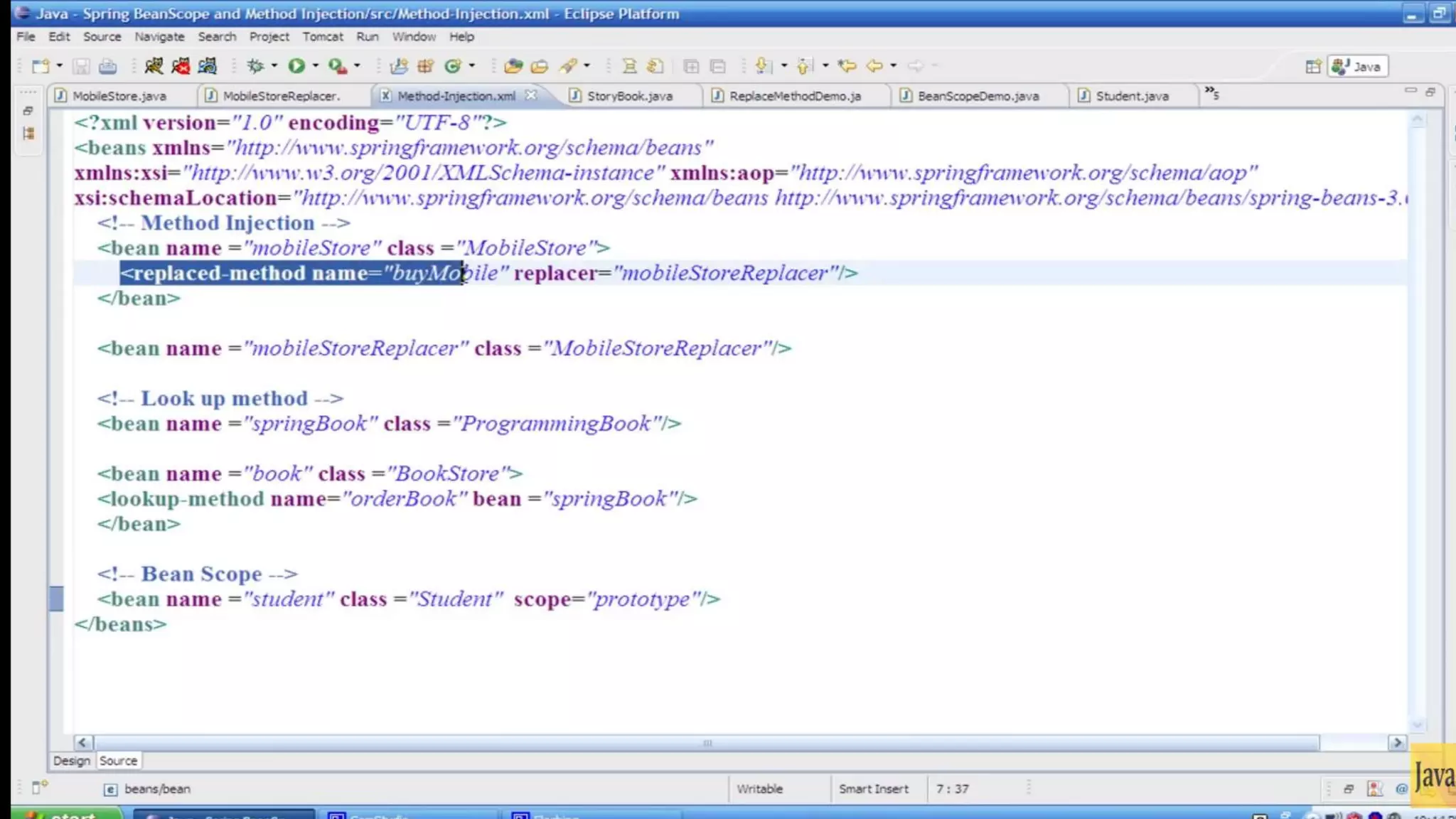Screen dimensions: 1456x819
Task: Click the Open Perspective icon
Action: [x=1312, y=67]
